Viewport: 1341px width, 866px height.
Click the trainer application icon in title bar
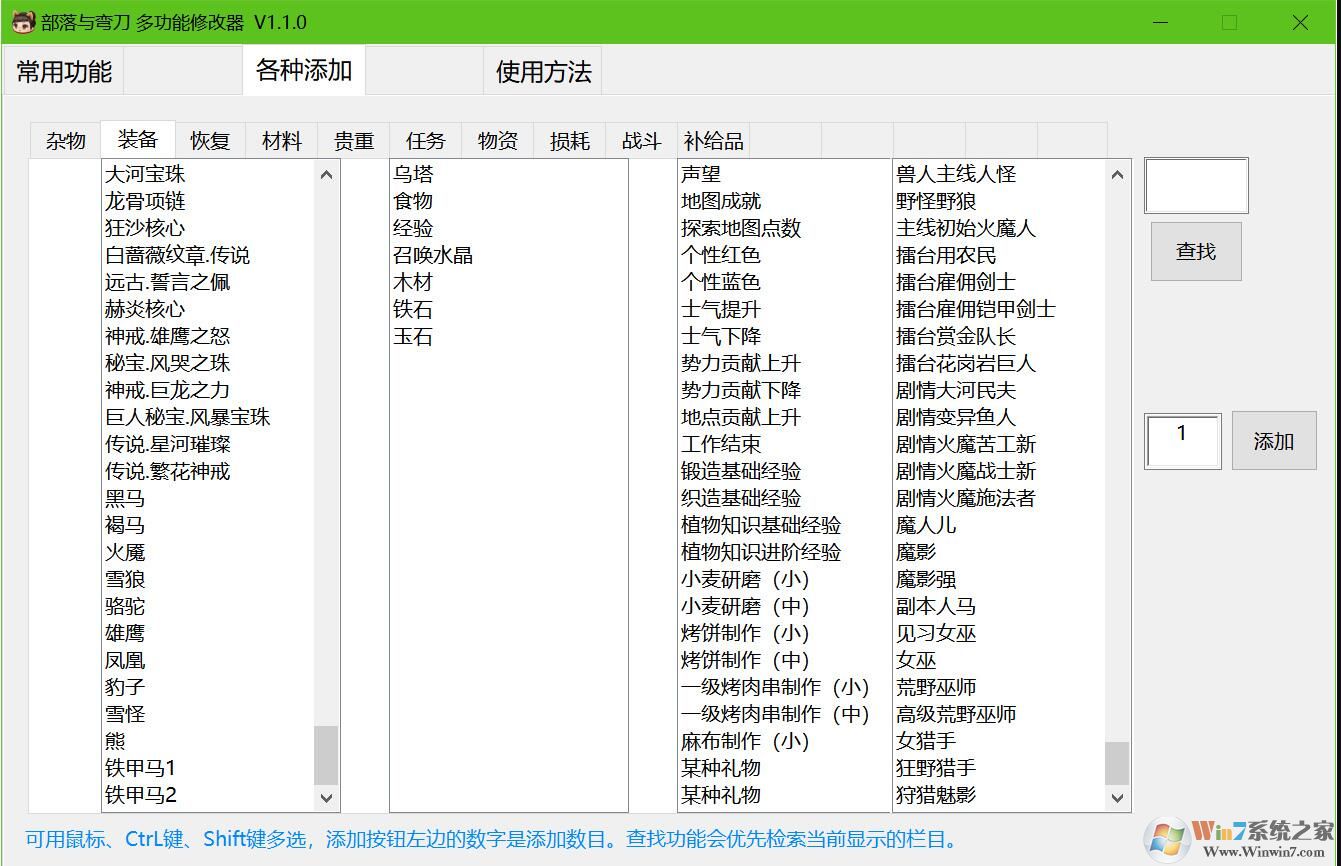click(22, 21)
